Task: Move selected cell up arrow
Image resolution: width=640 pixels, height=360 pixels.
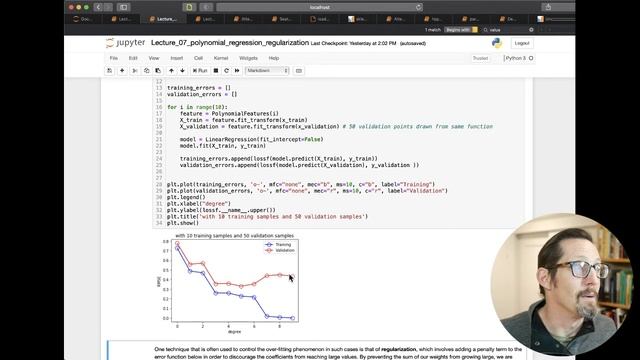Action: (x=171, y=71)
